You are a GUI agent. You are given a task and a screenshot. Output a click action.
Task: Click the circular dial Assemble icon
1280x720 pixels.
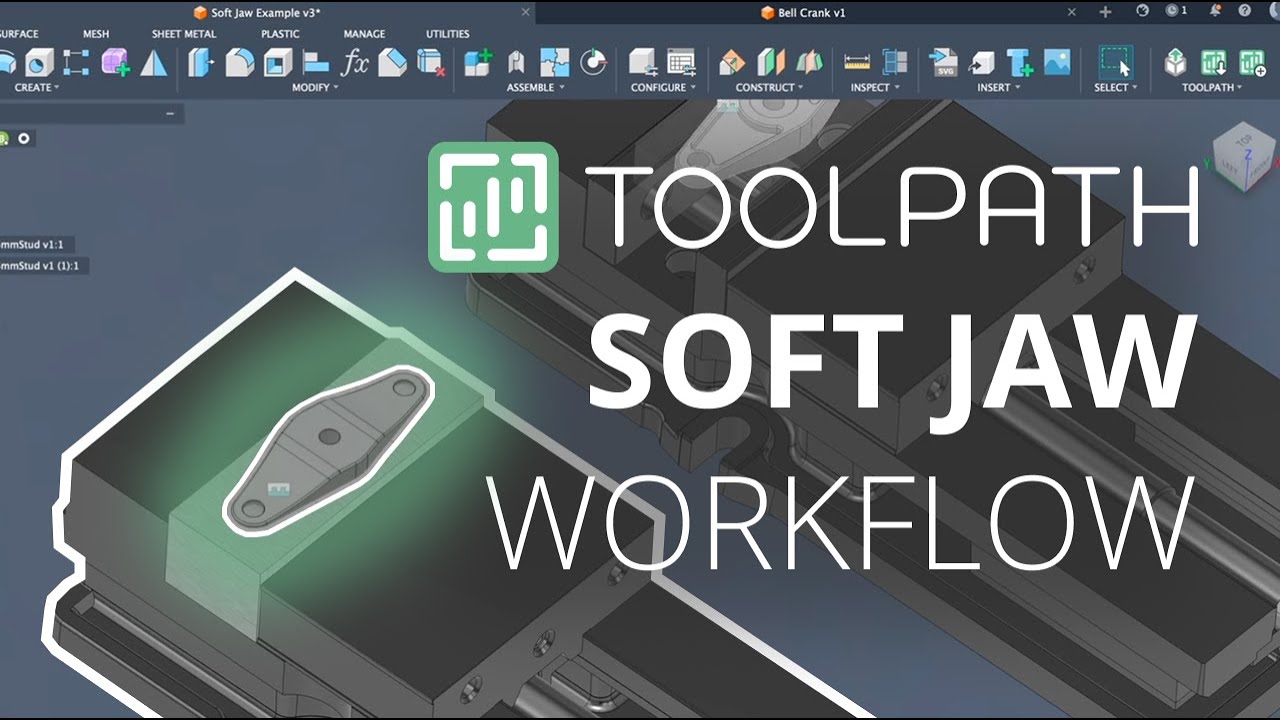(x=594, y=63)
